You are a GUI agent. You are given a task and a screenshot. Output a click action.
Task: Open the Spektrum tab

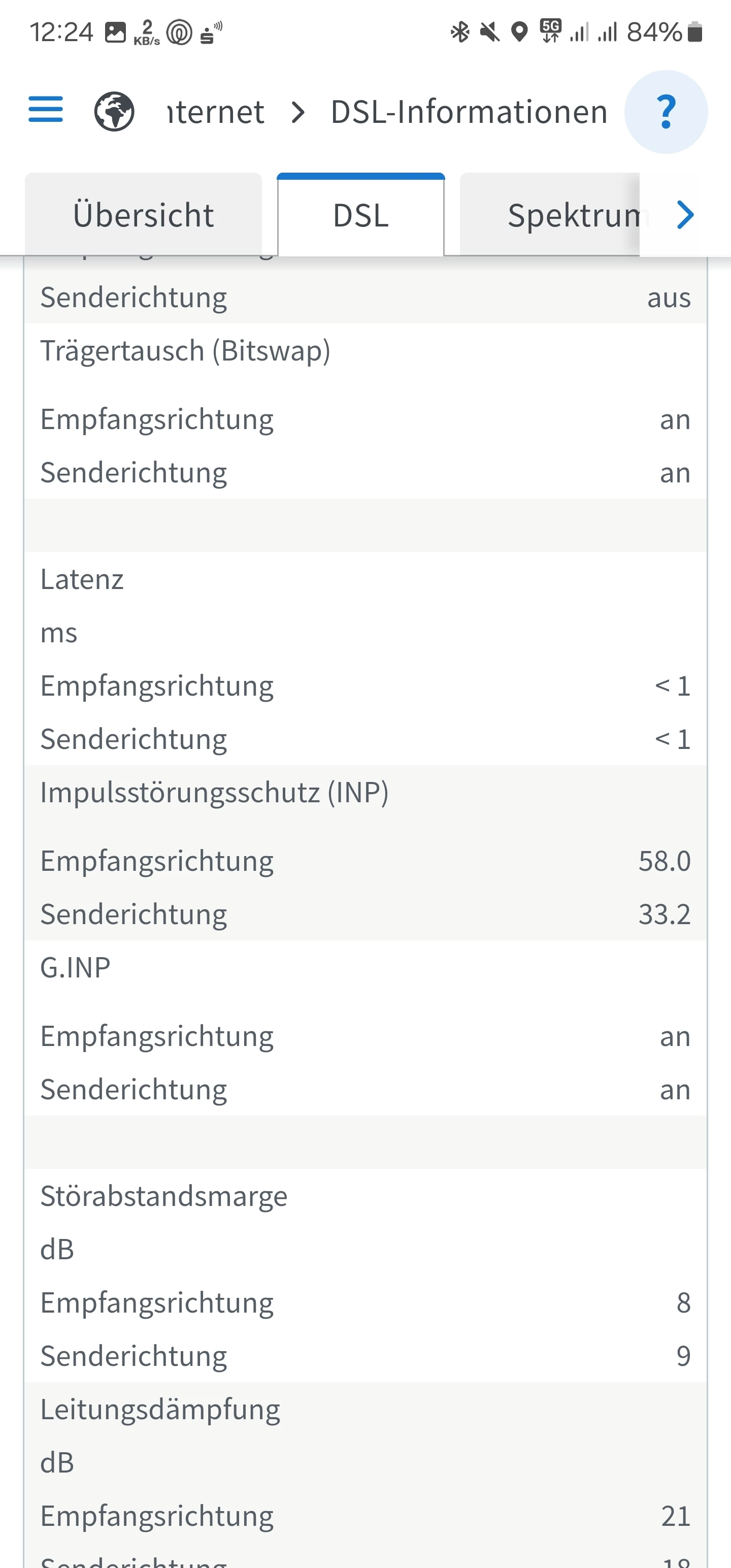pos(572,215)
